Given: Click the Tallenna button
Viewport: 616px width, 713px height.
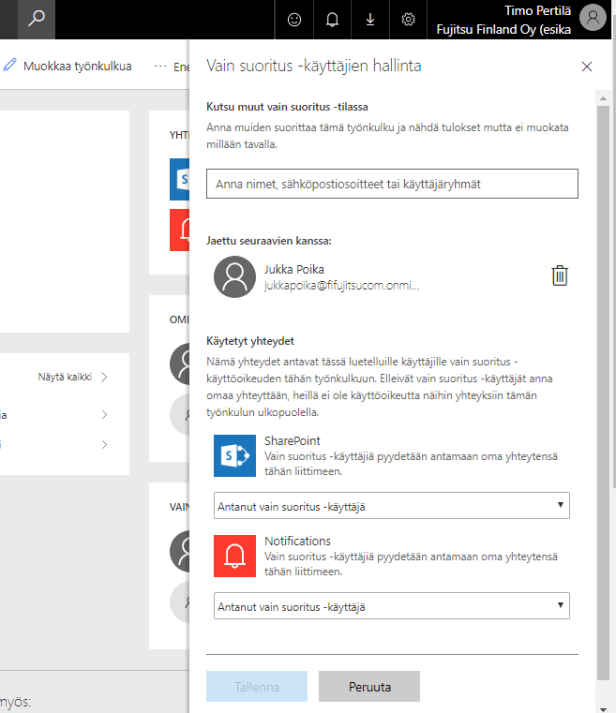Looking at the screenshot, I should 256,687.
